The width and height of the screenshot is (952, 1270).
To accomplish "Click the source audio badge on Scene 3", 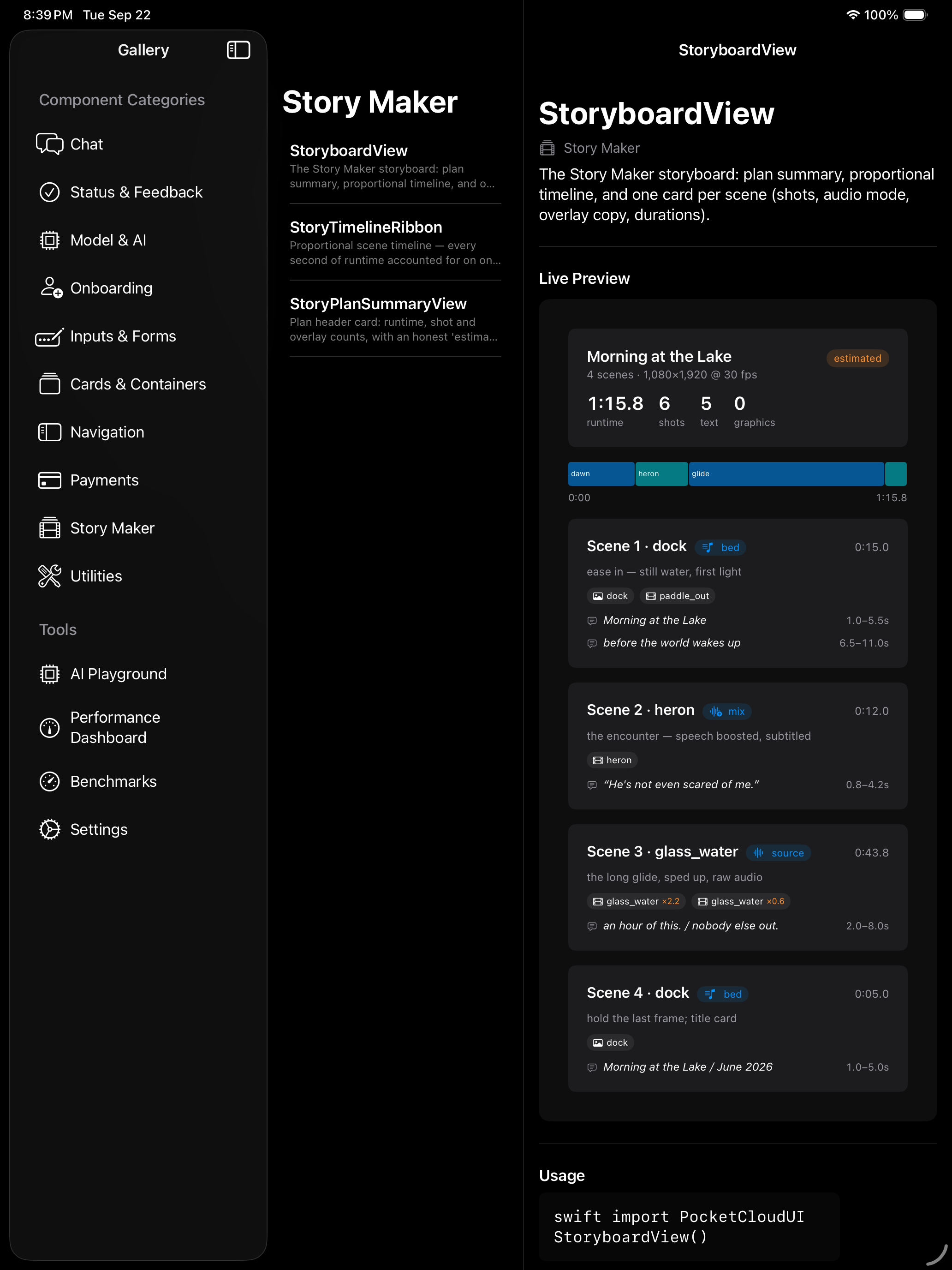I will click(x=778, y=853).
